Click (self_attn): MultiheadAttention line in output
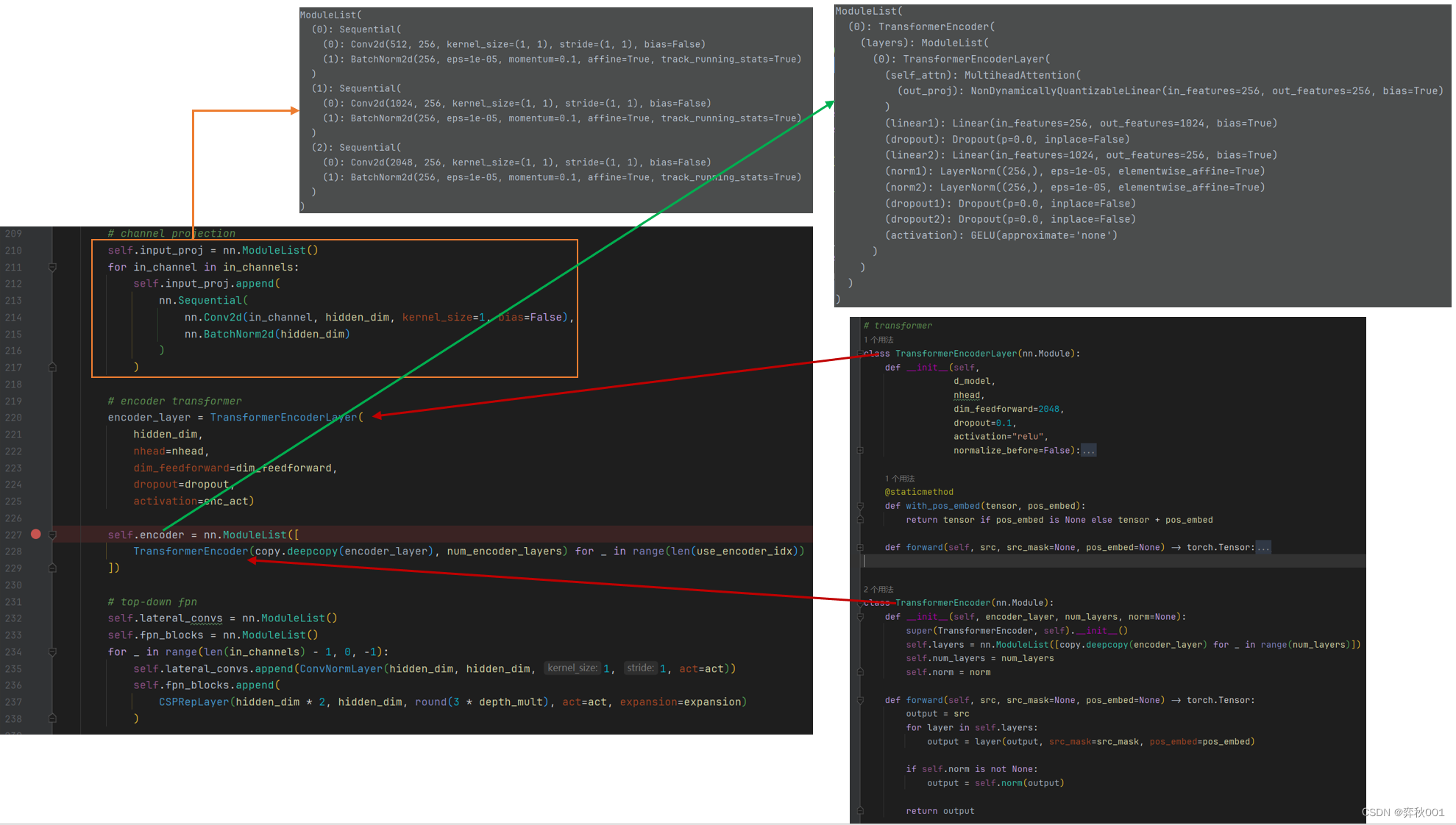 click(983, 75)
